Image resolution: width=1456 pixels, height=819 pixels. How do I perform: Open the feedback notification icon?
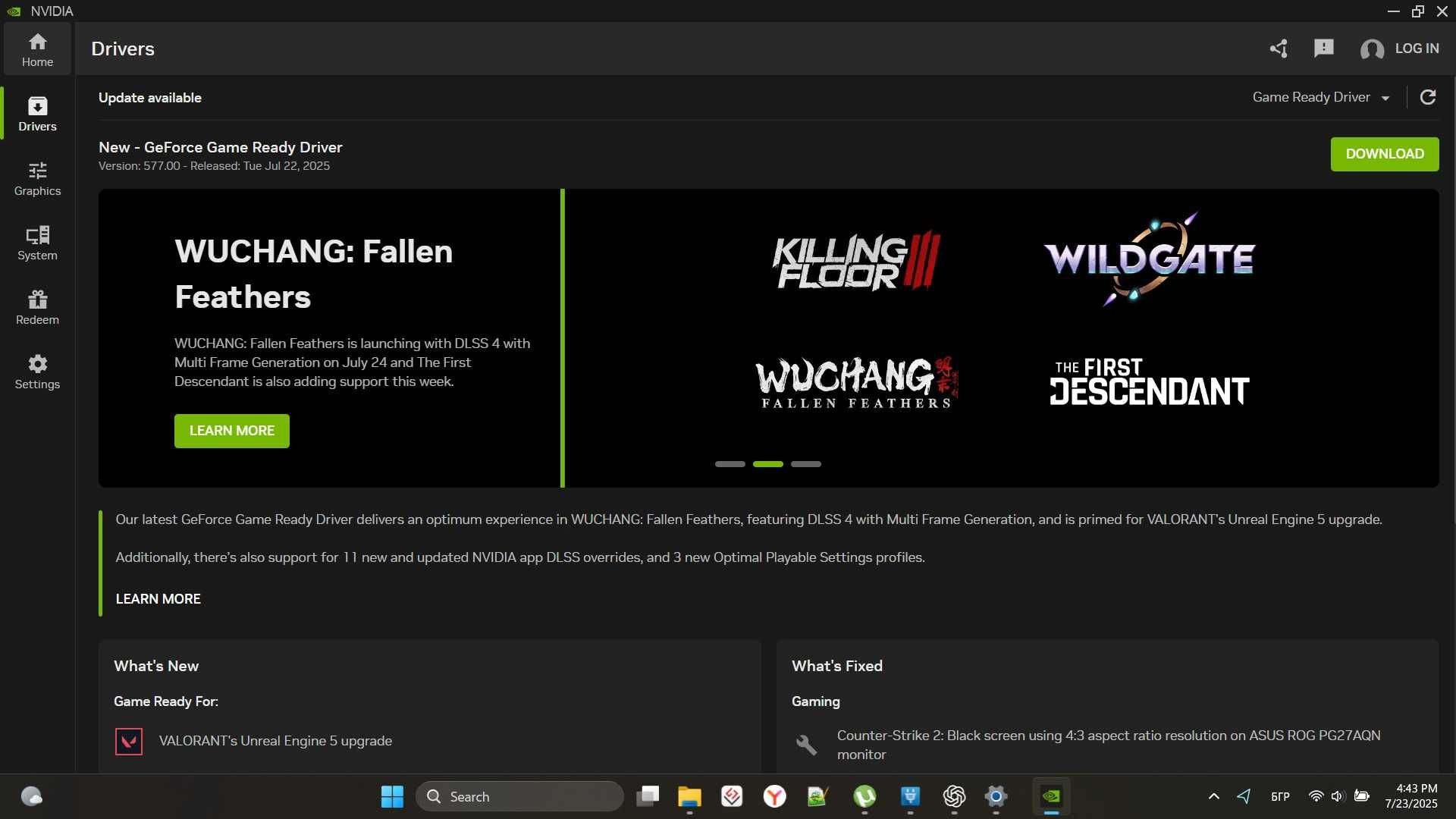click(x=1323, y=49)
